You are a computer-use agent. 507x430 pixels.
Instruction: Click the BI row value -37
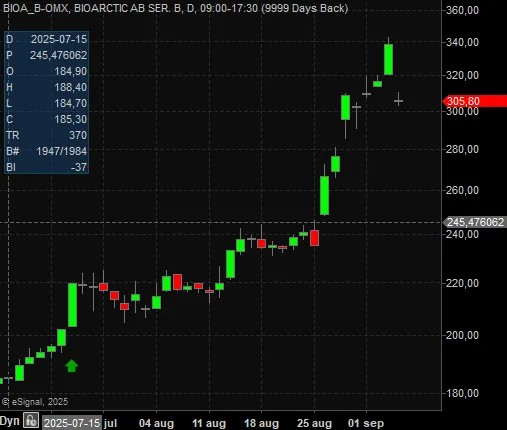click(x=79, y=167)
